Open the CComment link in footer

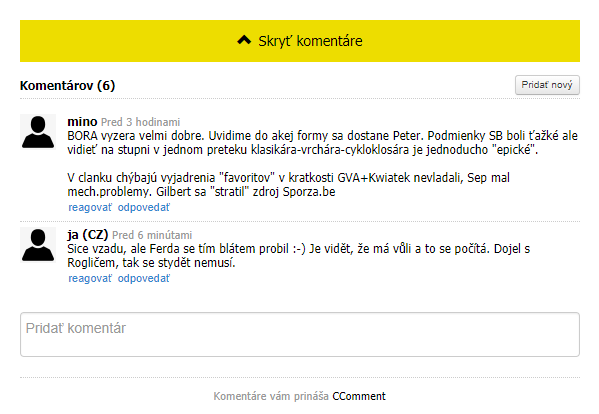pyautogui.click(x=359, y=396)
